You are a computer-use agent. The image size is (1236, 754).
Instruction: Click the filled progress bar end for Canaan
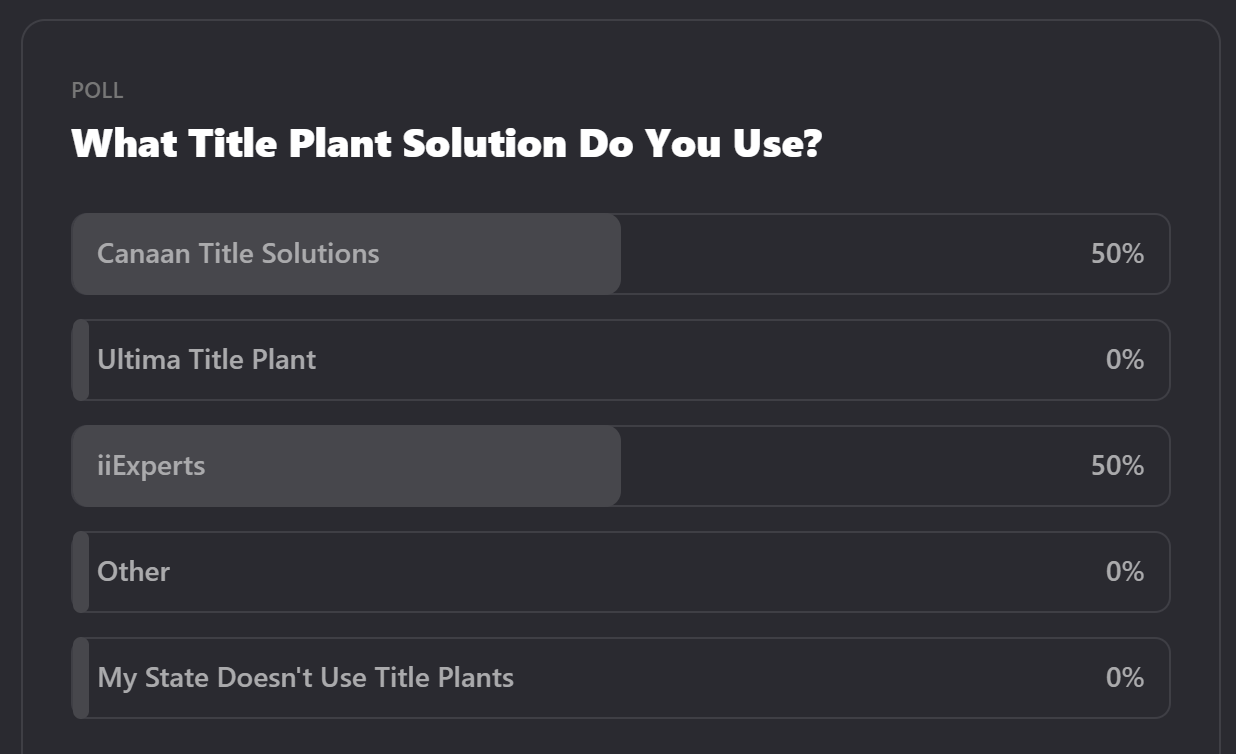[610, 254]
